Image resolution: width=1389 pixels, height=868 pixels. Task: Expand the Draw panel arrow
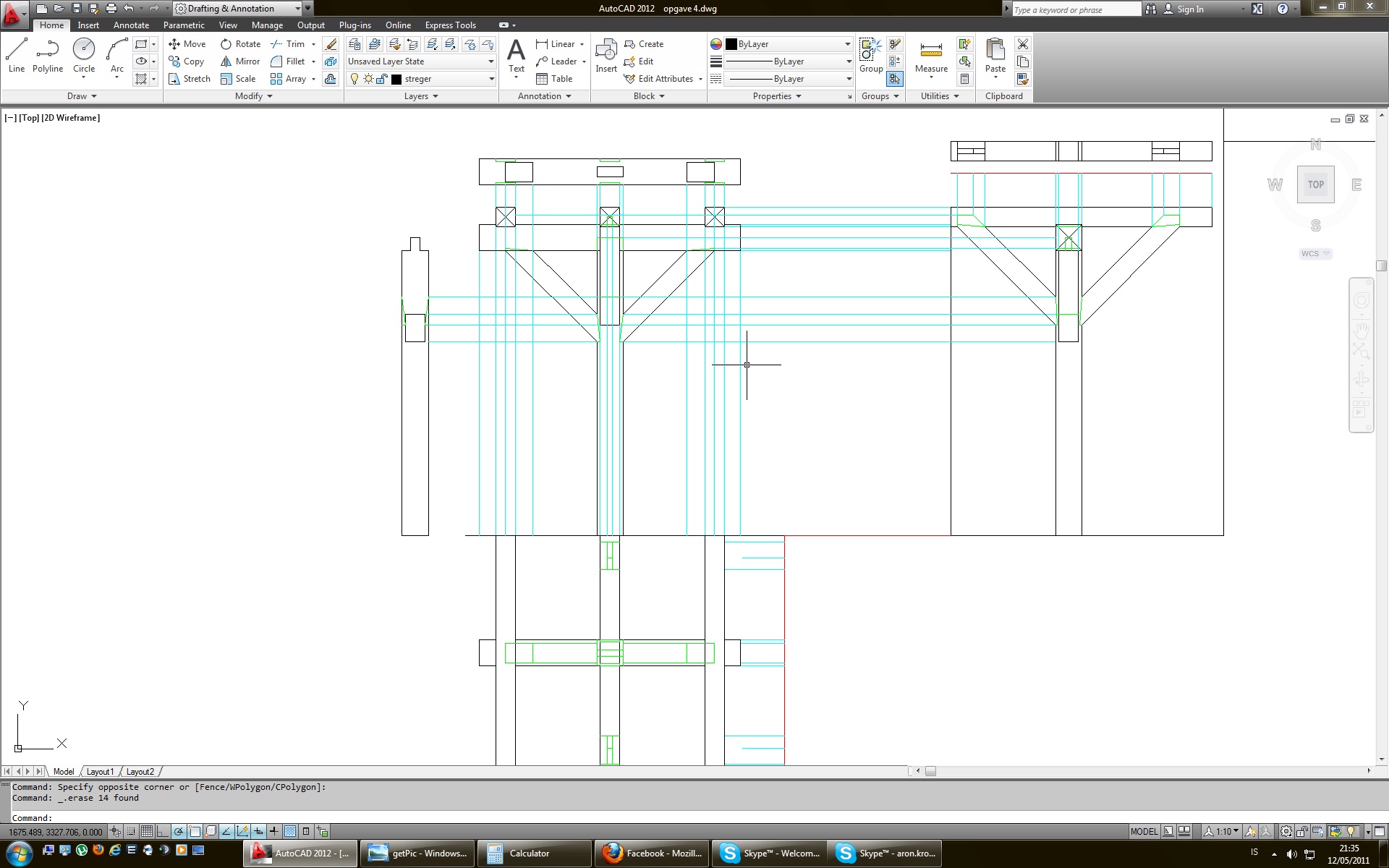[94, 96]
